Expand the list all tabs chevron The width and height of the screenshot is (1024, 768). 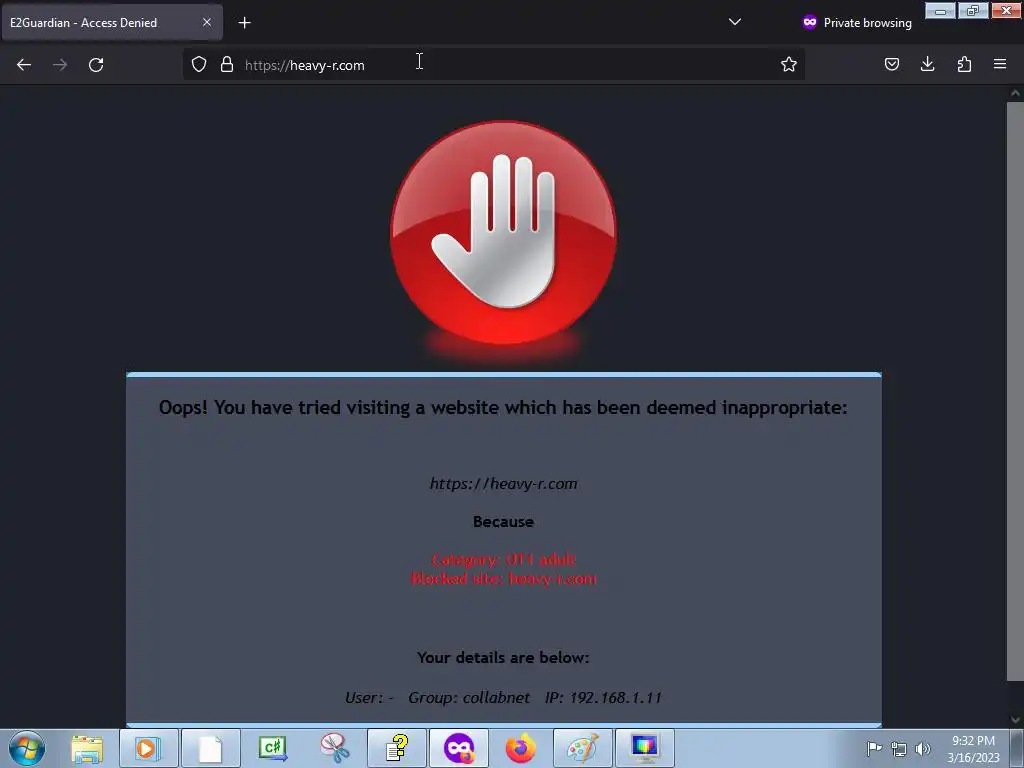pyautogui.click(x=735, y=22)
